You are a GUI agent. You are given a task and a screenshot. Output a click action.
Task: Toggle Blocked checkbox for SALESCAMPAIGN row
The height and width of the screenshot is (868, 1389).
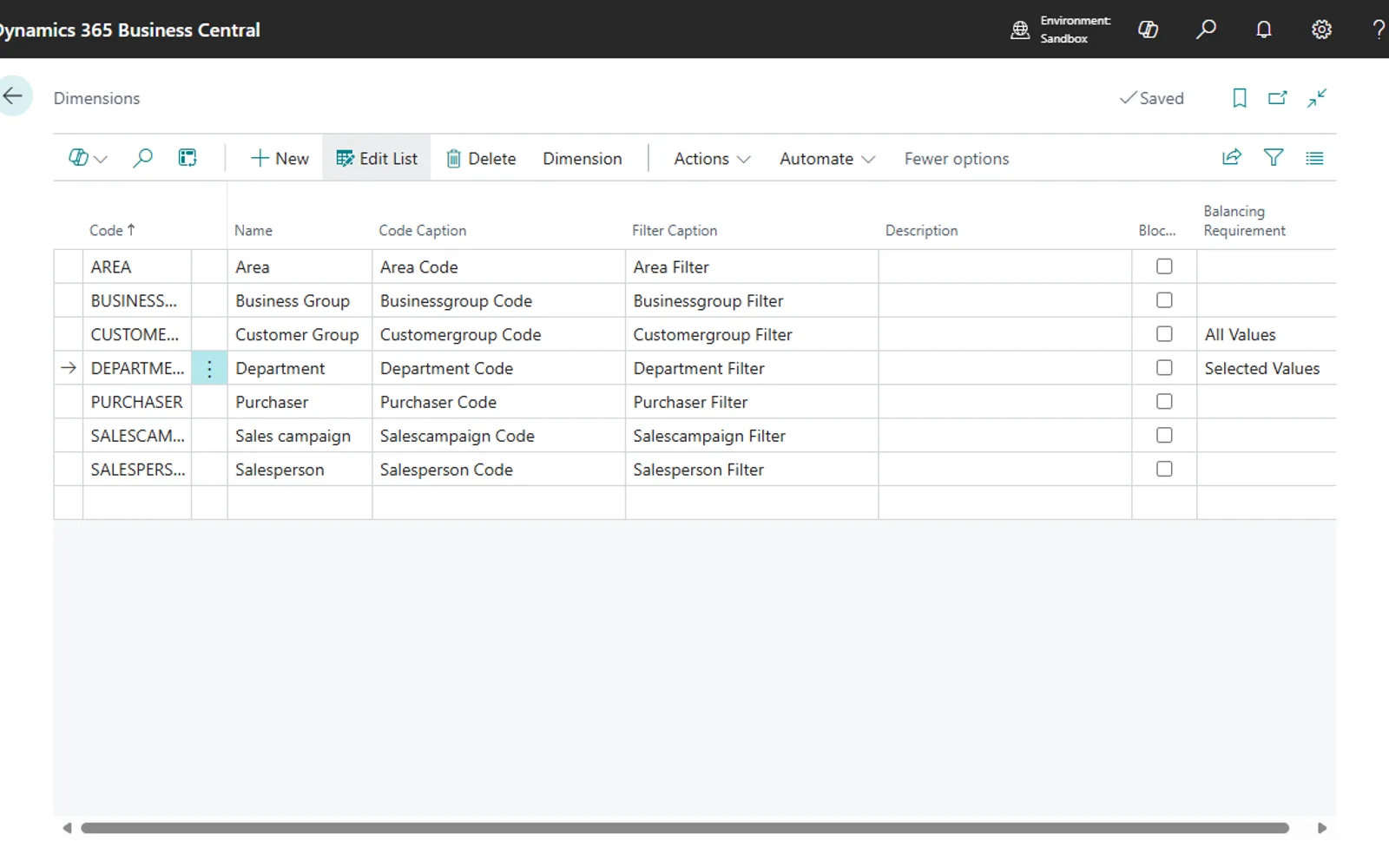click(1164, 436)
